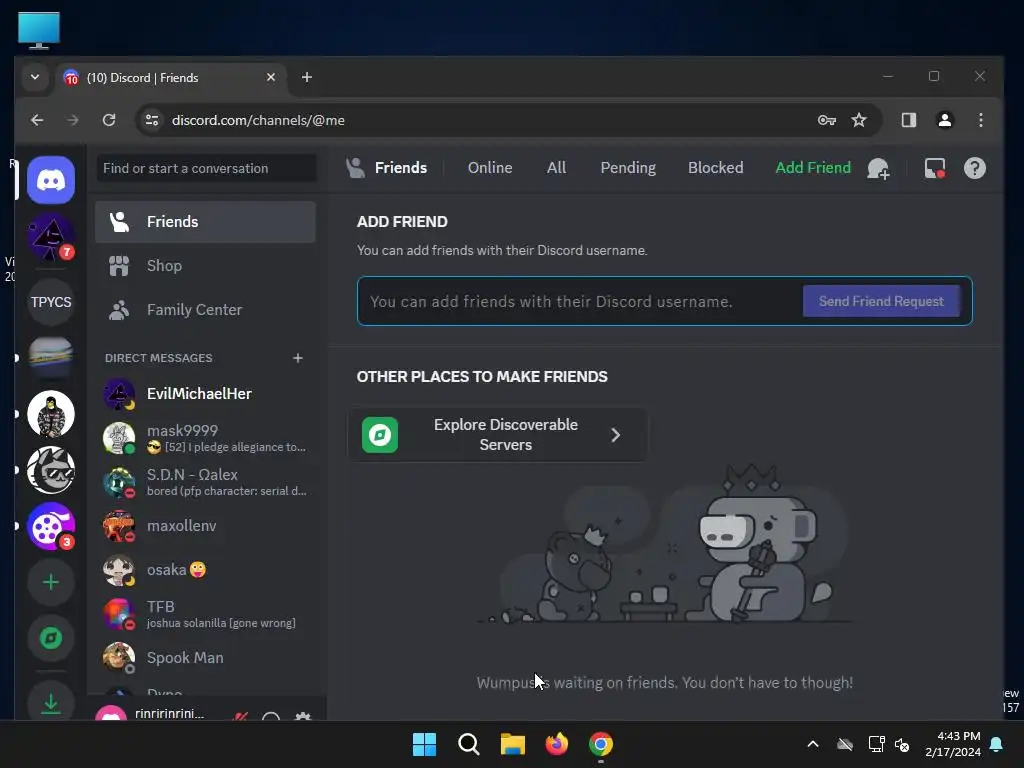Open the New Group DM icon

click(878, 168)
